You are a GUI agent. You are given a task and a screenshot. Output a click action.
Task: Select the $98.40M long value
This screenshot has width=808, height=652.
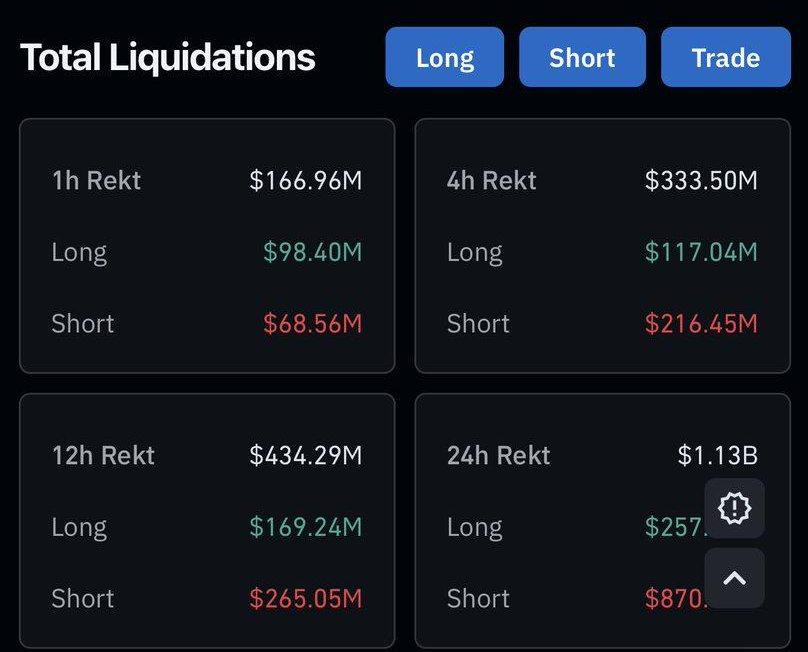[x=313, y=252]
